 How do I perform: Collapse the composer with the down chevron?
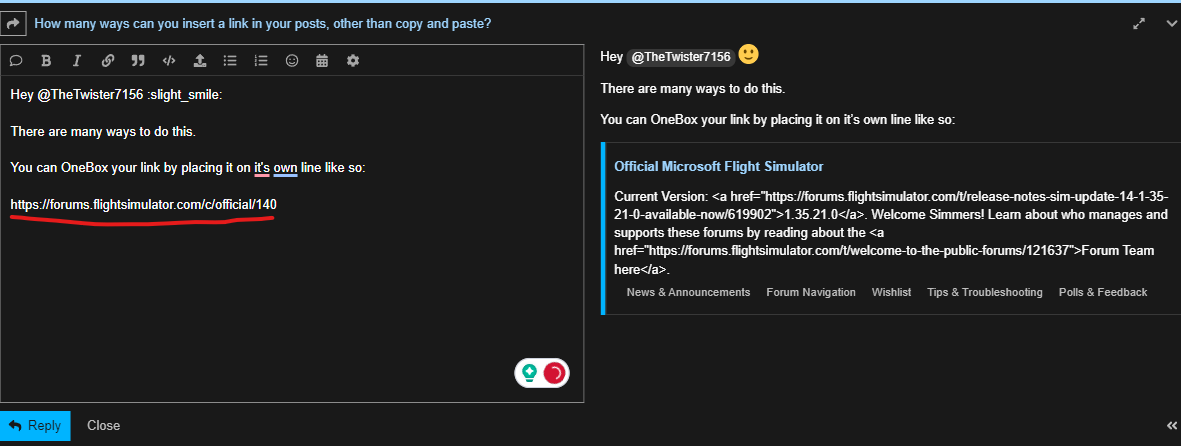[x=1171, y=23]
